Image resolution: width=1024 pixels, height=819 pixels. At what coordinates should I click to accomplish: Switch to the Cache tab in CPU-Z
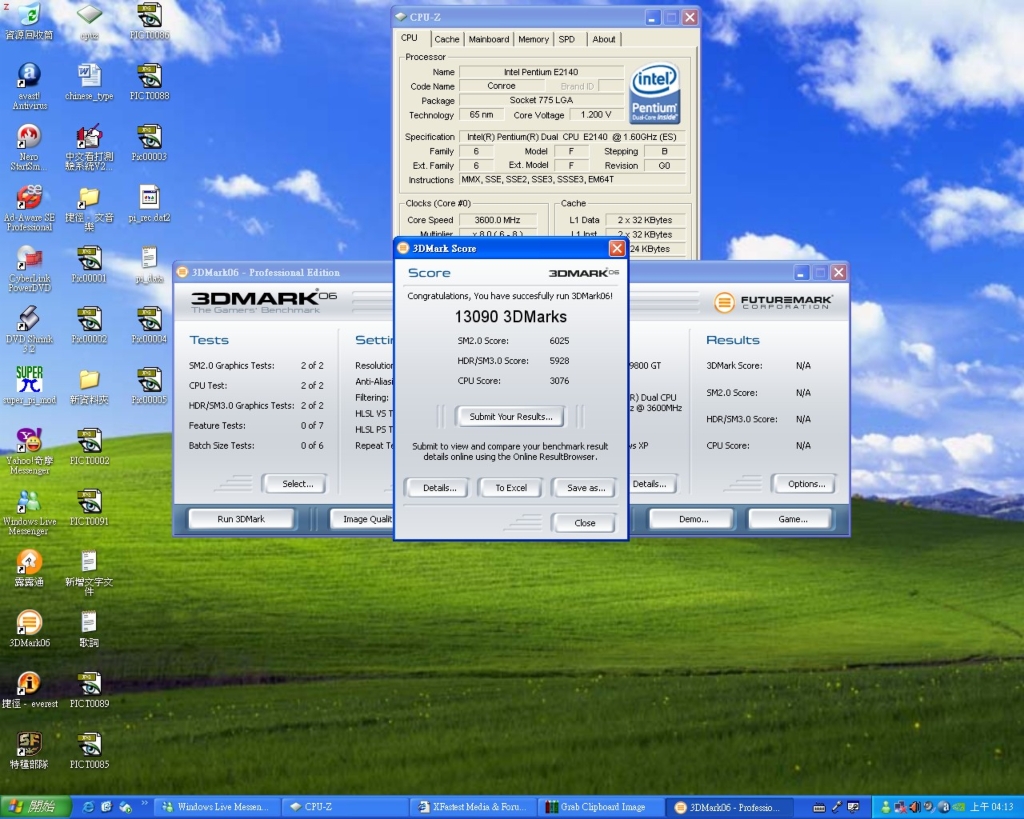[x=447, y=39]
